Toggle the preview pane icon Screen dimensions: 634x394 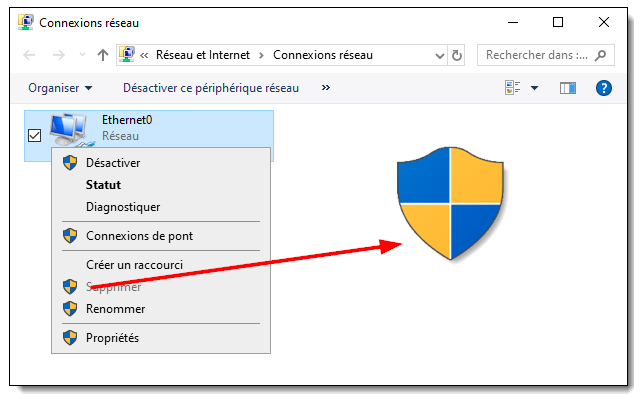(x=568, y=88)
